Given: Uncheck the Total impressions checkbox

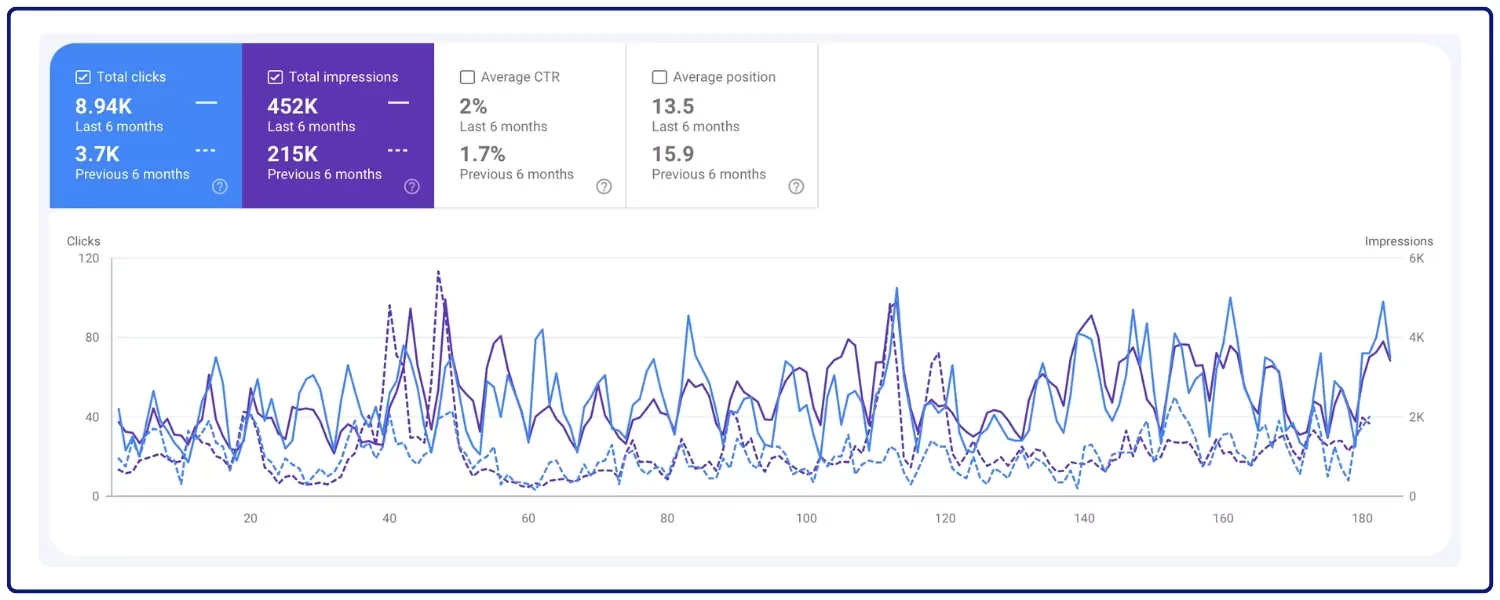Looking at the screenshot, I should [275, 77].
